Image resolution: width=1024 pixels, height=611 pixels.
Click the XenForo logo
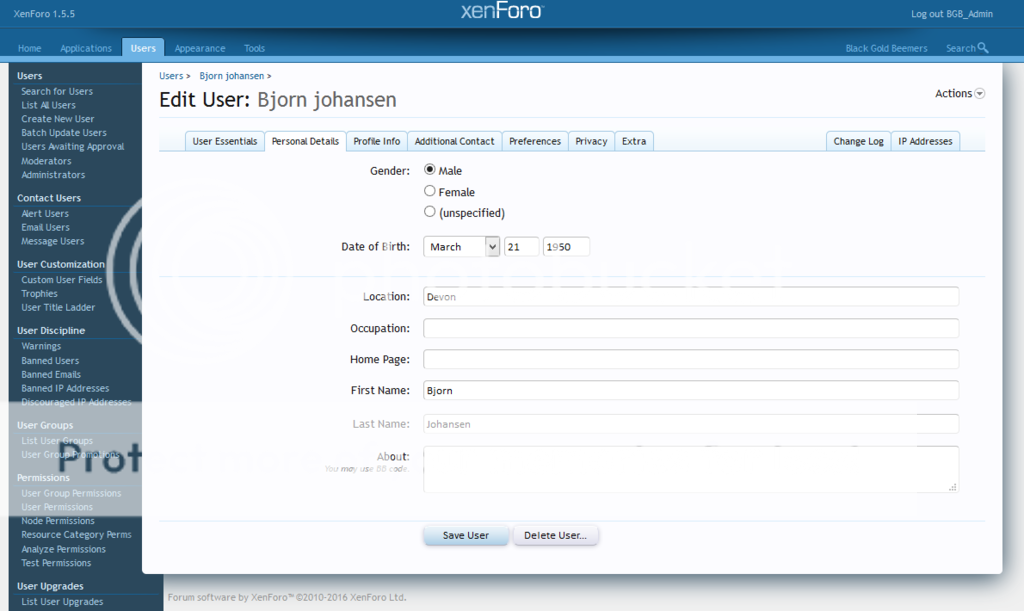(x=502, y=11)
